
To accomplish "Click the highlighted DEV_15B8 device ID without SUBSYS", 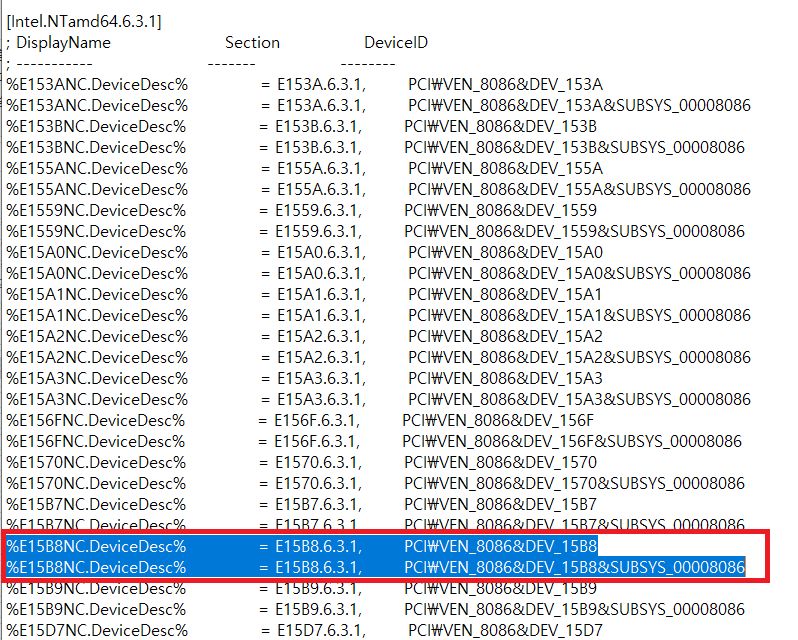I will click(500, 546).
